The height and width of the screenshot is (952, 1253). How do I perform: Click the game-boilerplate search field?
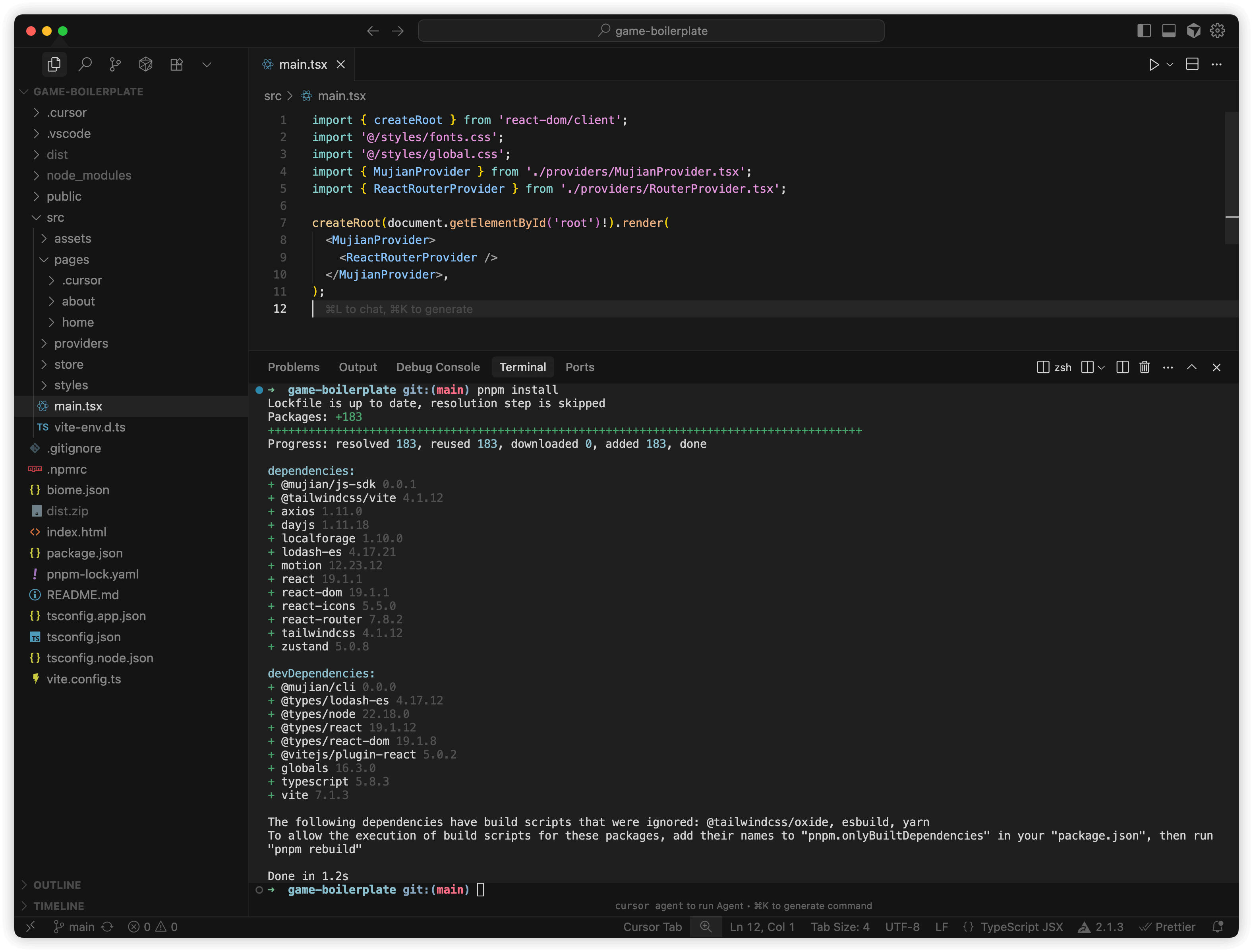tap(651, 31)
